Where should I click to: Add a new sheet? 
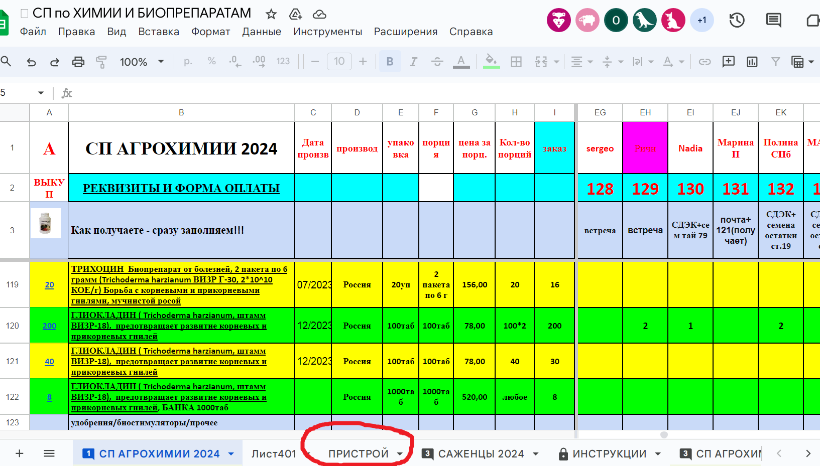(18, 453)
